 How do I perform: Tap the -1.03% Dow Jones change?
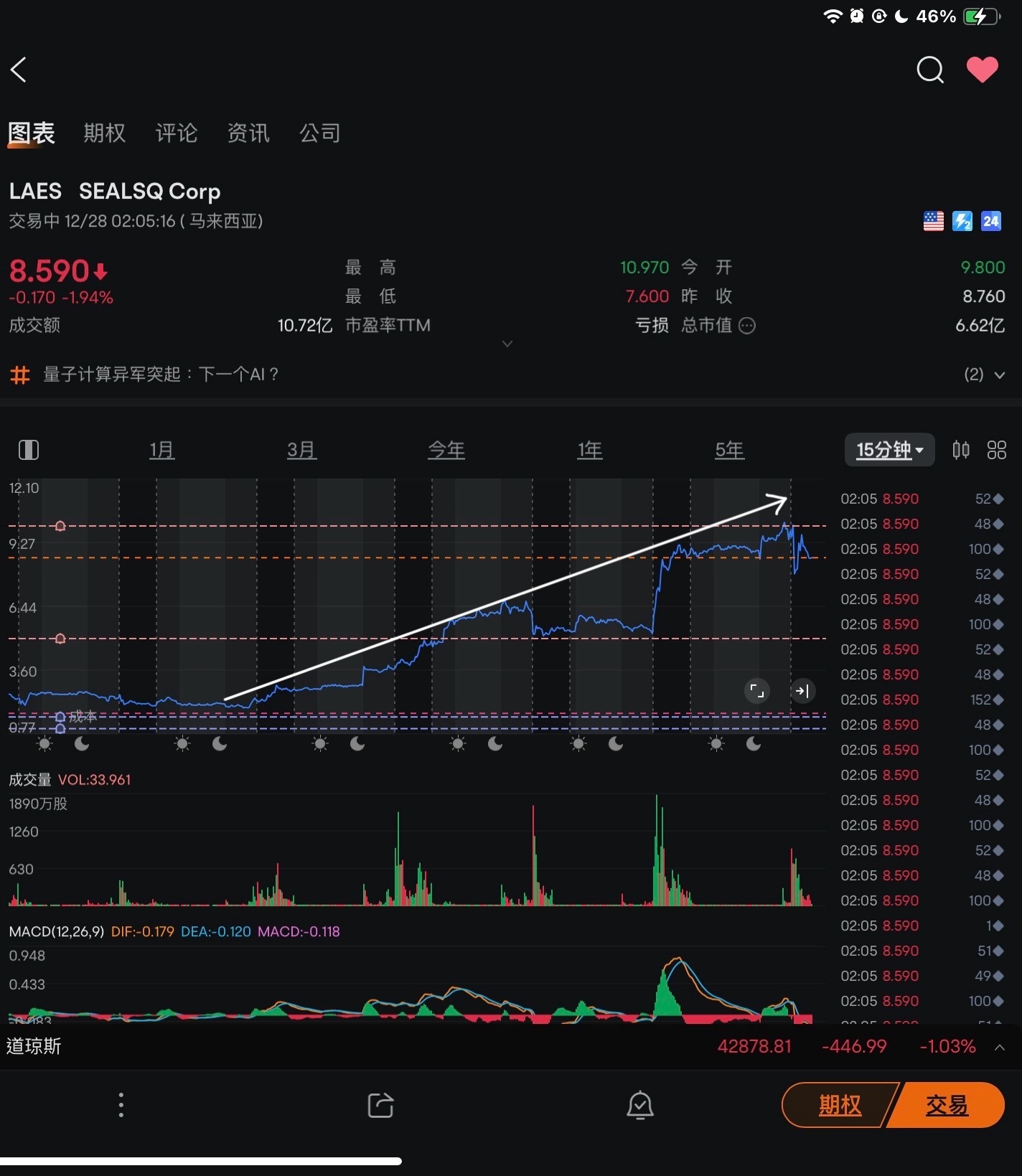(947, 1046)
